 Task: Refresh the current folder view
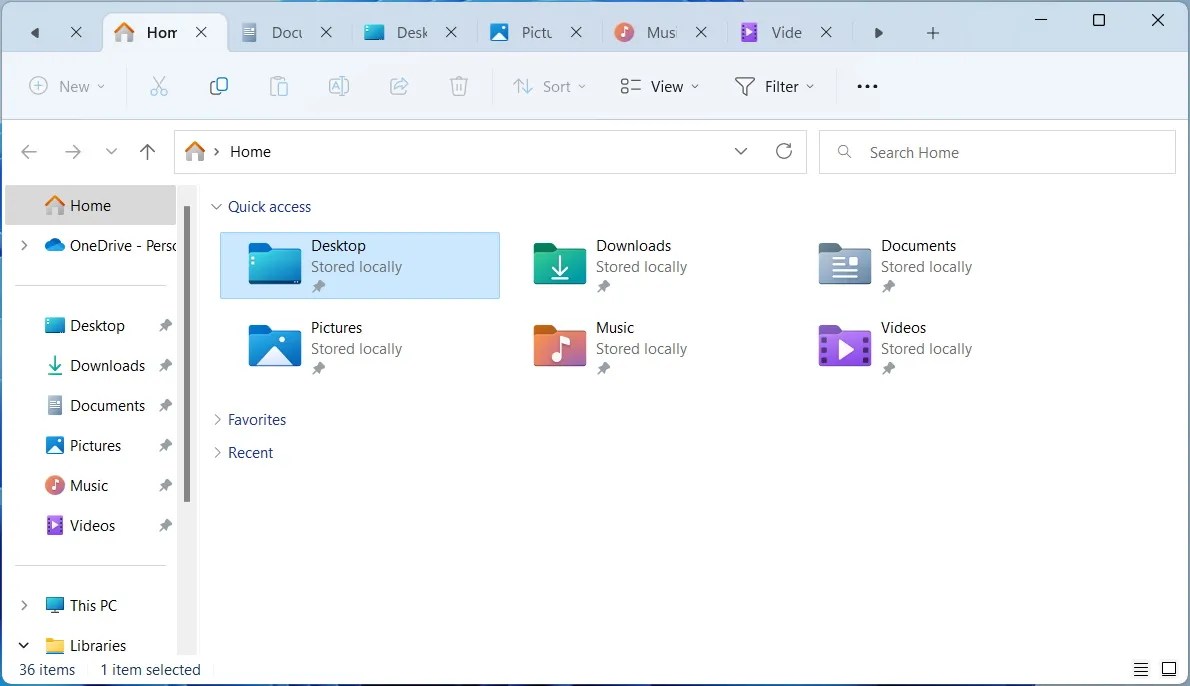coord(784,151)
